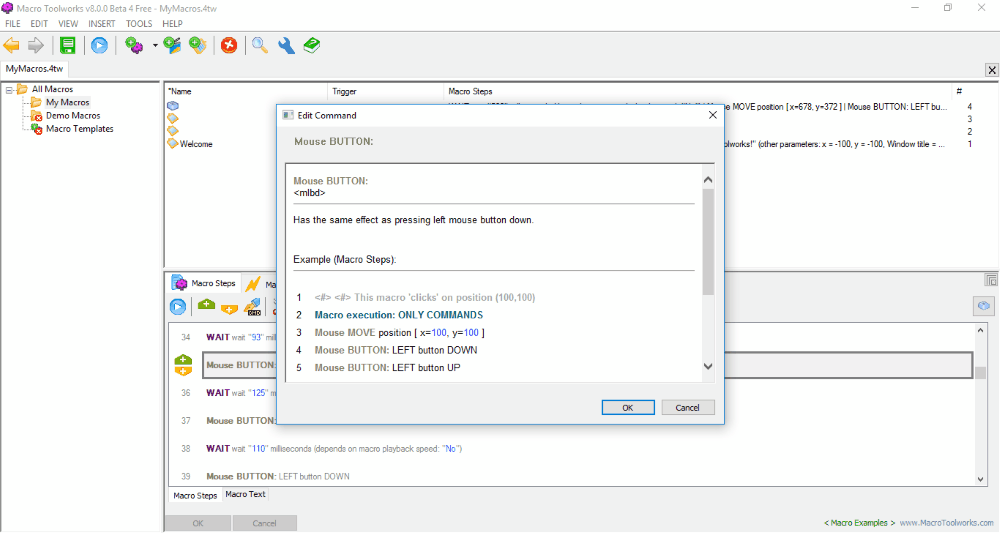Click the orange back arrow toolbar icon
The image size is (1000, 533).
(11, 45)
